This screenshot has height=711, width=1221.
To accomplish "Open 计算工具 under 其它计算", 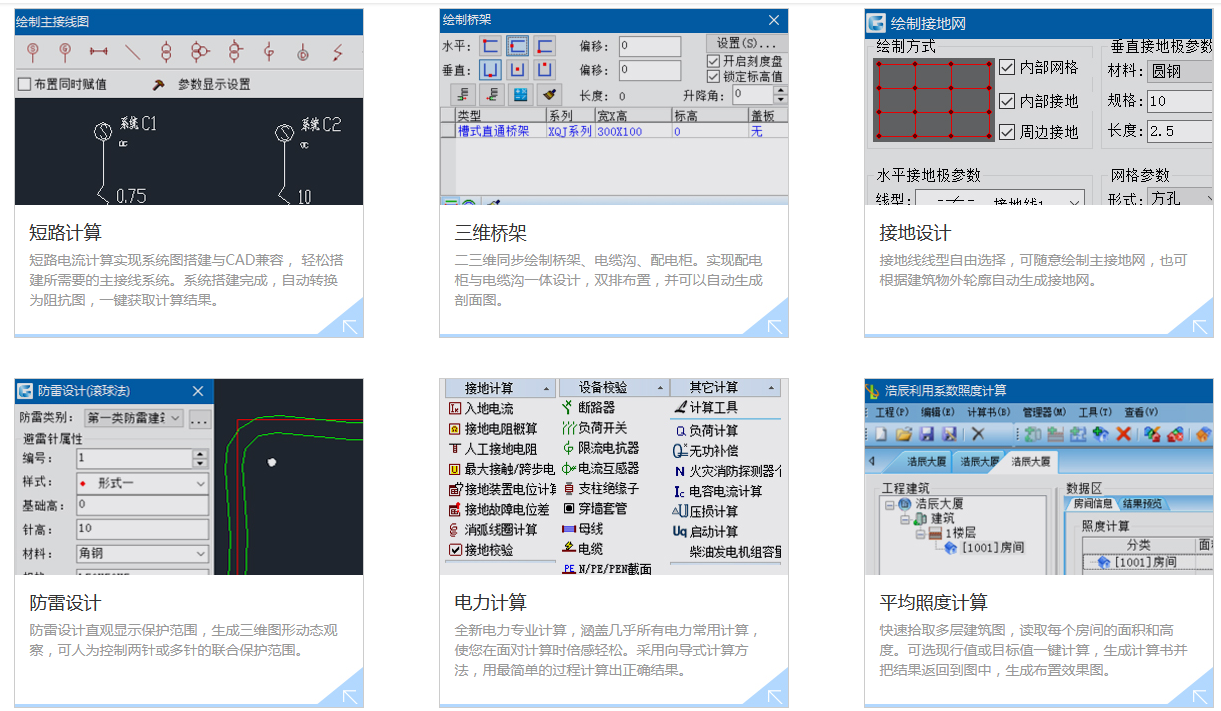I will click(706, 407).
